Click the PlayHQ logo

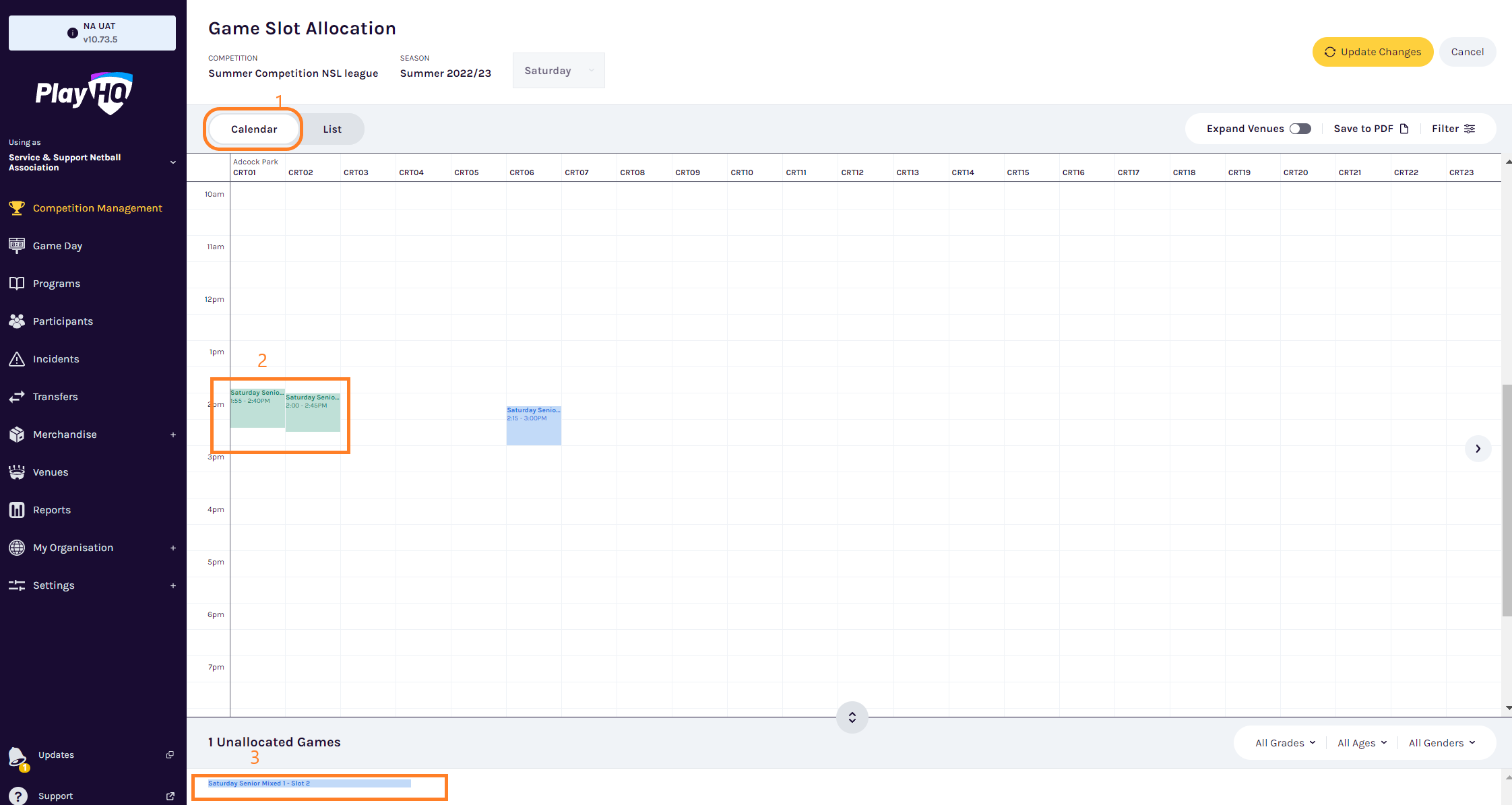(84, 94)
